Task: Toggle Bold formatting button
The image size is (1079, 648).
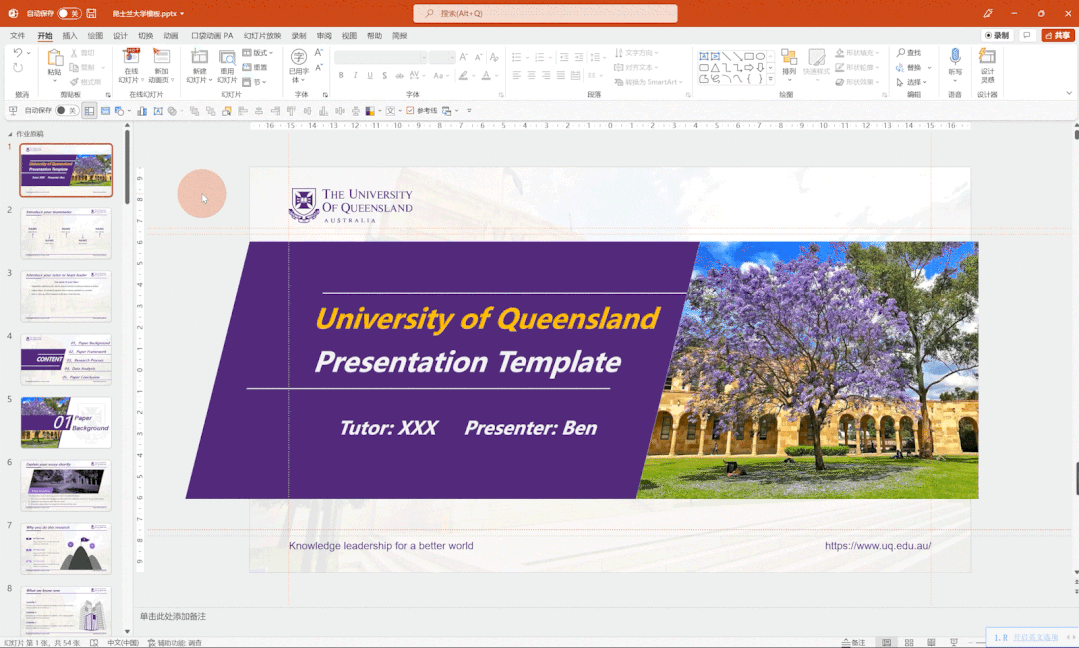Action: 341,76
